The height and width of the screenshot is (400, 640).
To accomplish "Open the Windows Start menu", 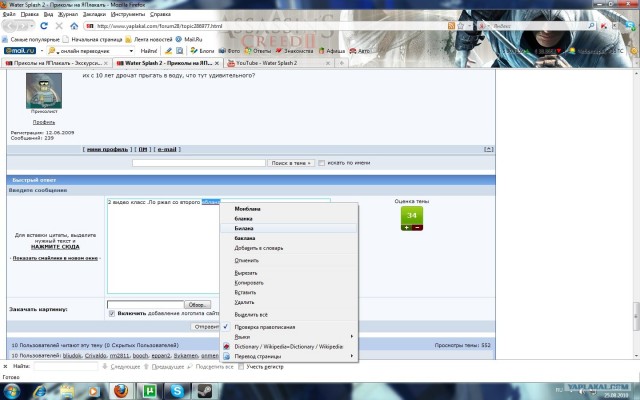I will (11, 391).
